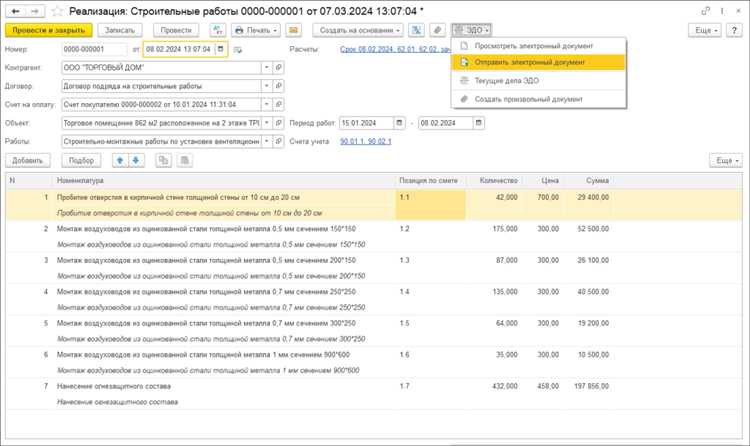The height and width of the screenshot is (446, 750).
Task: Expand the Контрагент dropdown arrow
Action: click(267, 68)
